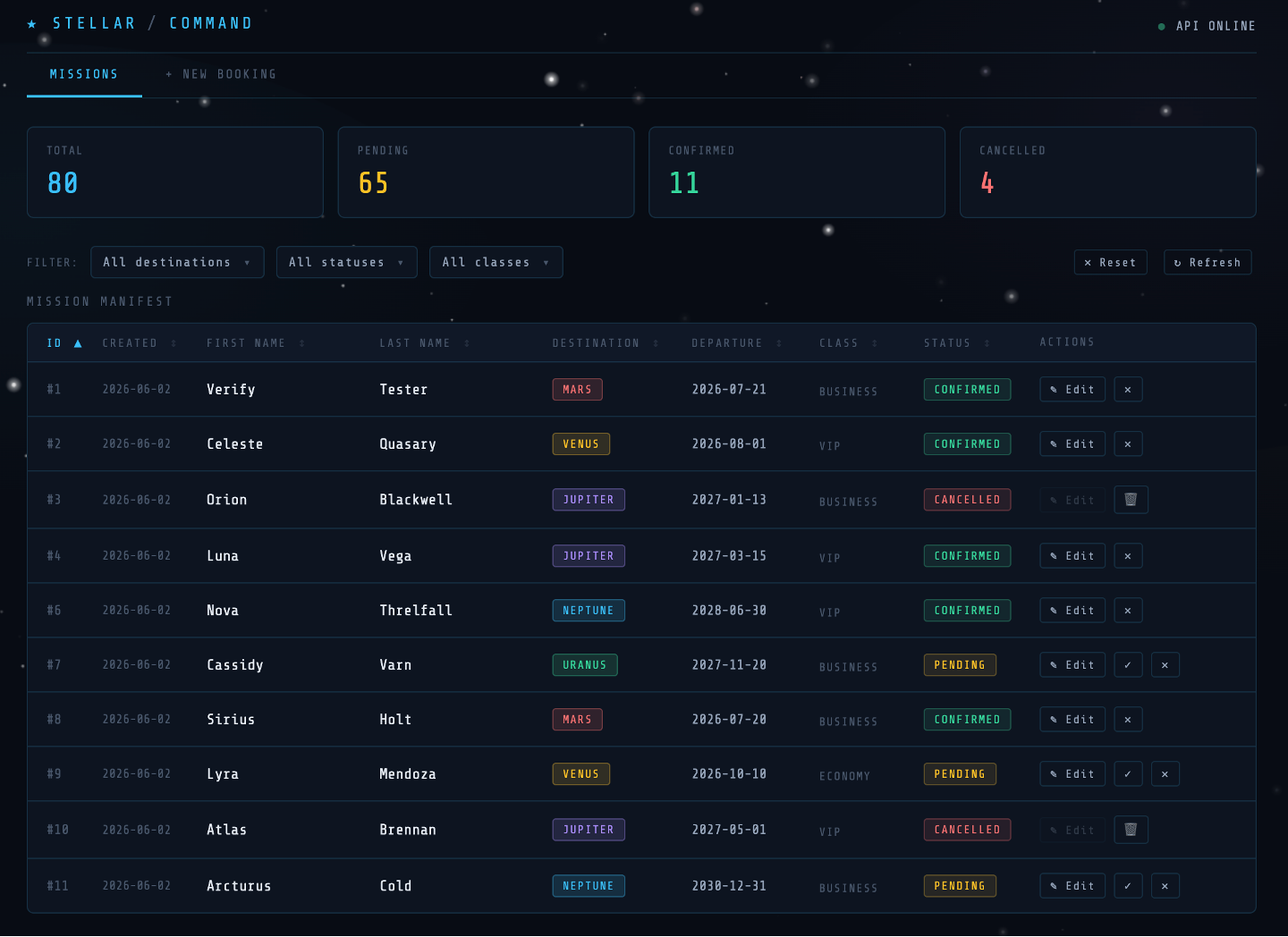Delete cancelled mission #10 Atlas Brennan
Image resolution: width=1288 pixels, height=937 pixels.
1131,830
